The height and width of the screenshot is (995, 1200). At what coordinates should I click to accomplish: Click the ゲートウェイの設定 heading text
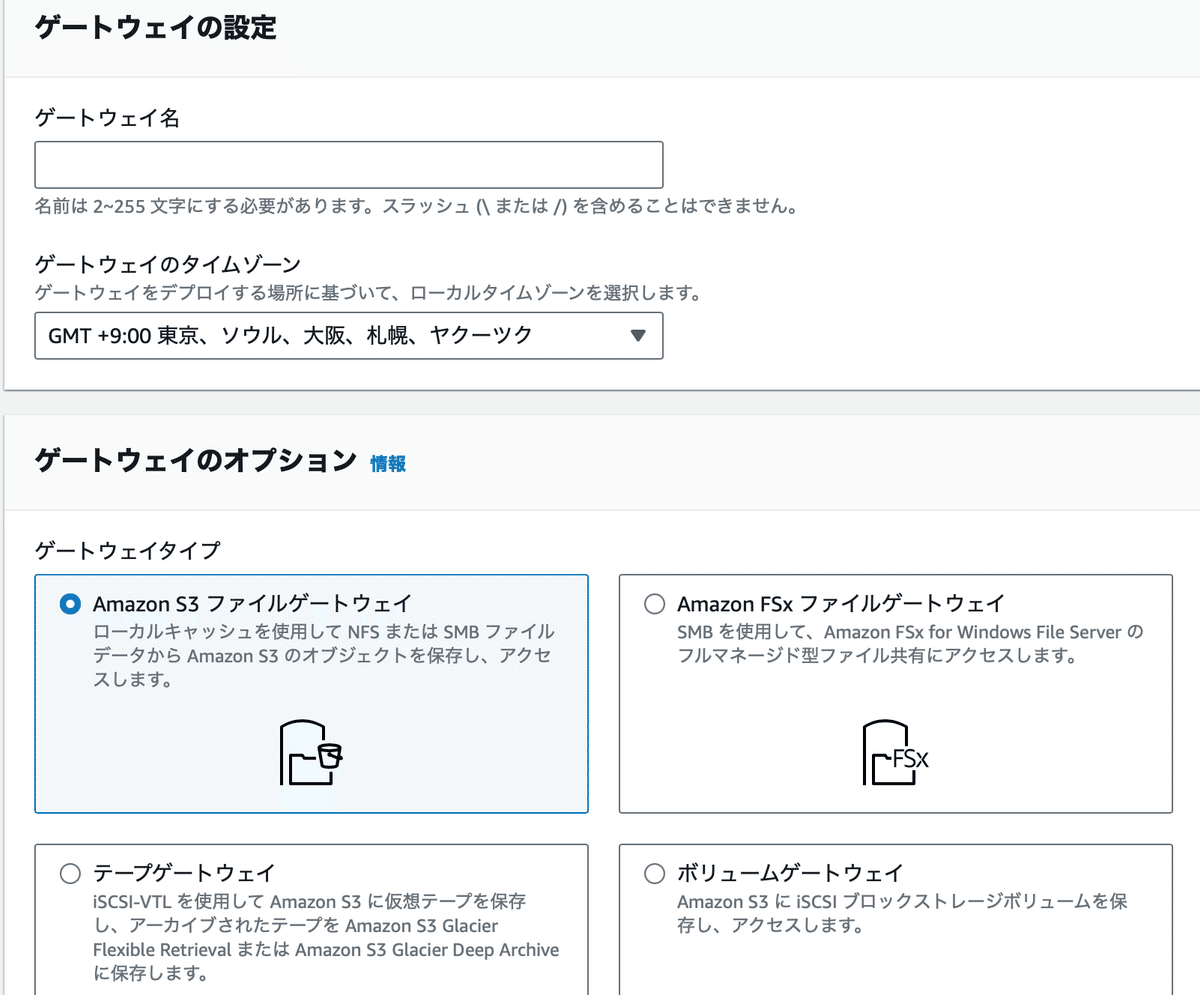point(156,28)
